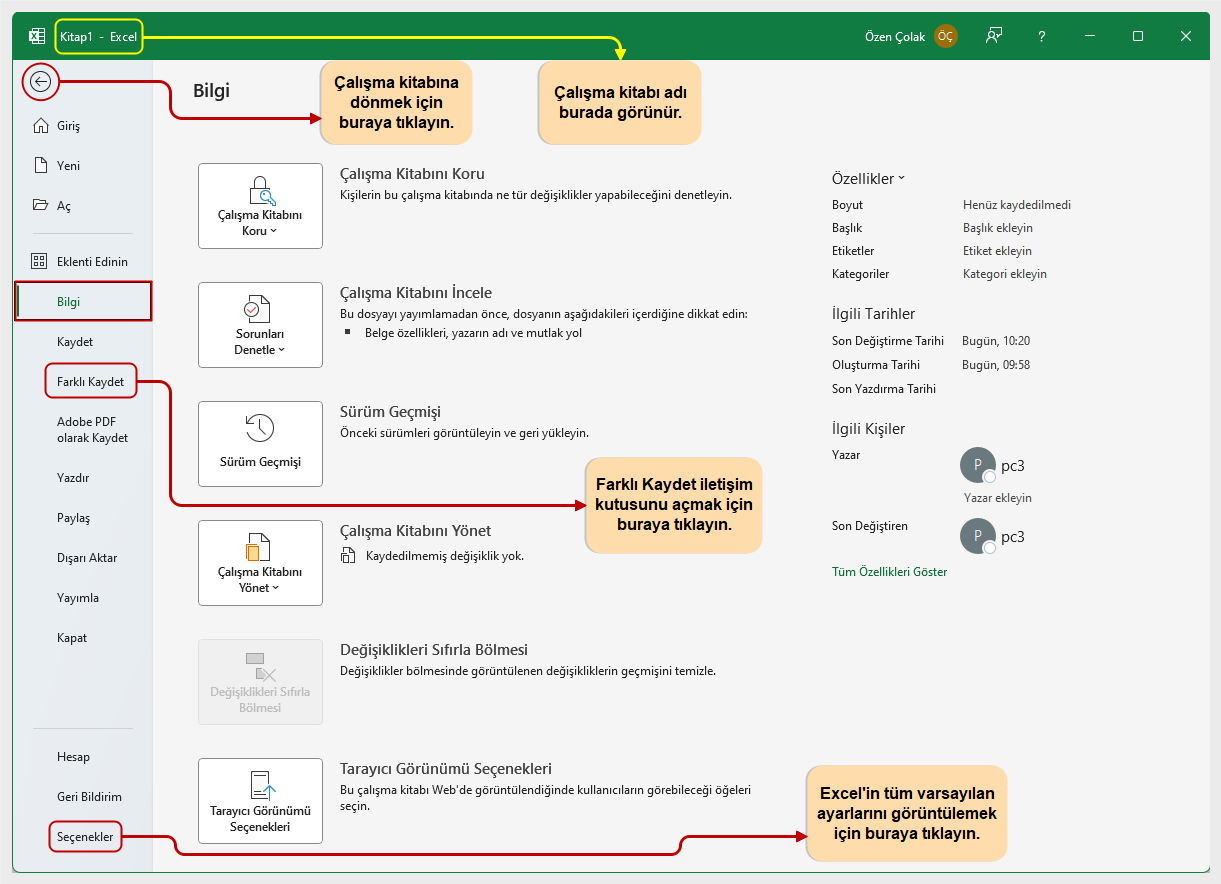This screenshot has height=884, width=1221.
Task: Click the back arrow to return to workbook
Action: point(40,82)
